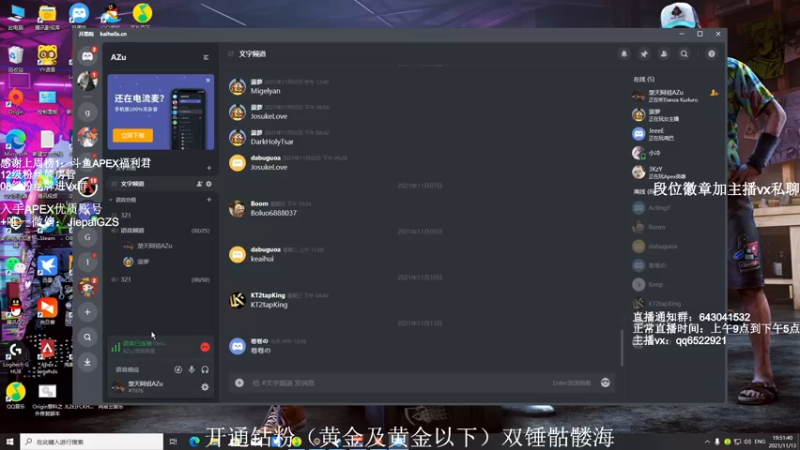Add a channel to the 语音分组 group

tap(209, 200)
